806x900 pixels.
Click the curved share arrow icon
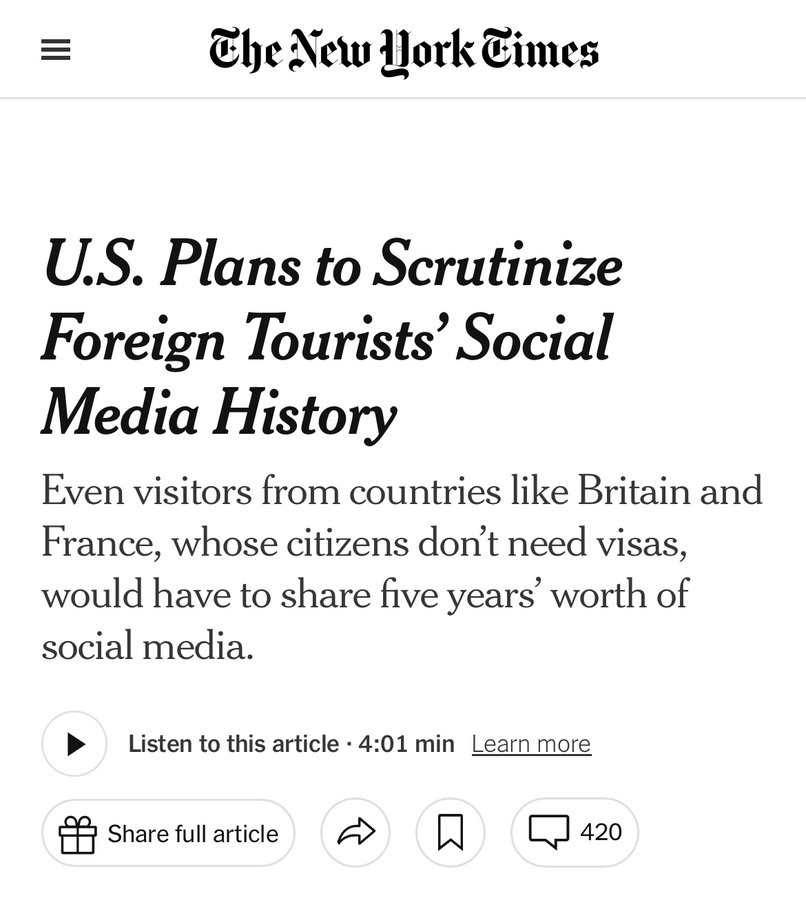point(355,832)
